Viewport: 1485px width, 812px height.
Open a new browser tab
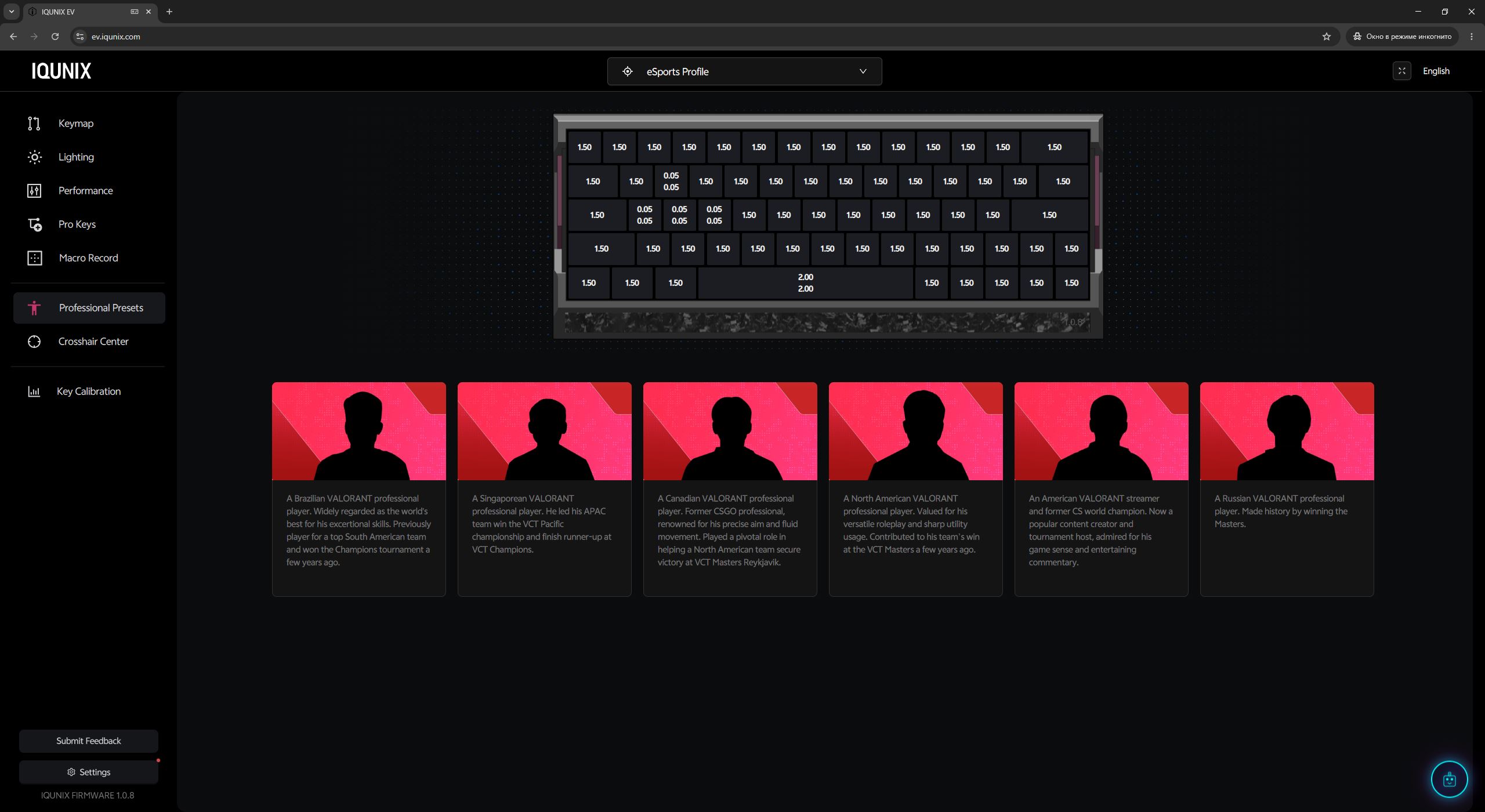click(x=169, y=12)
